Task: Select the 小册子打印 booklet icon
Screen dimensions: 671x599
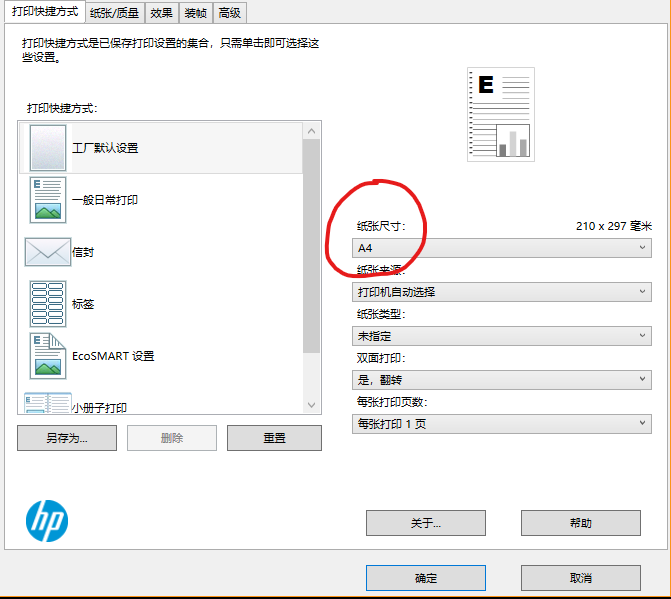Action: [46, 404]
